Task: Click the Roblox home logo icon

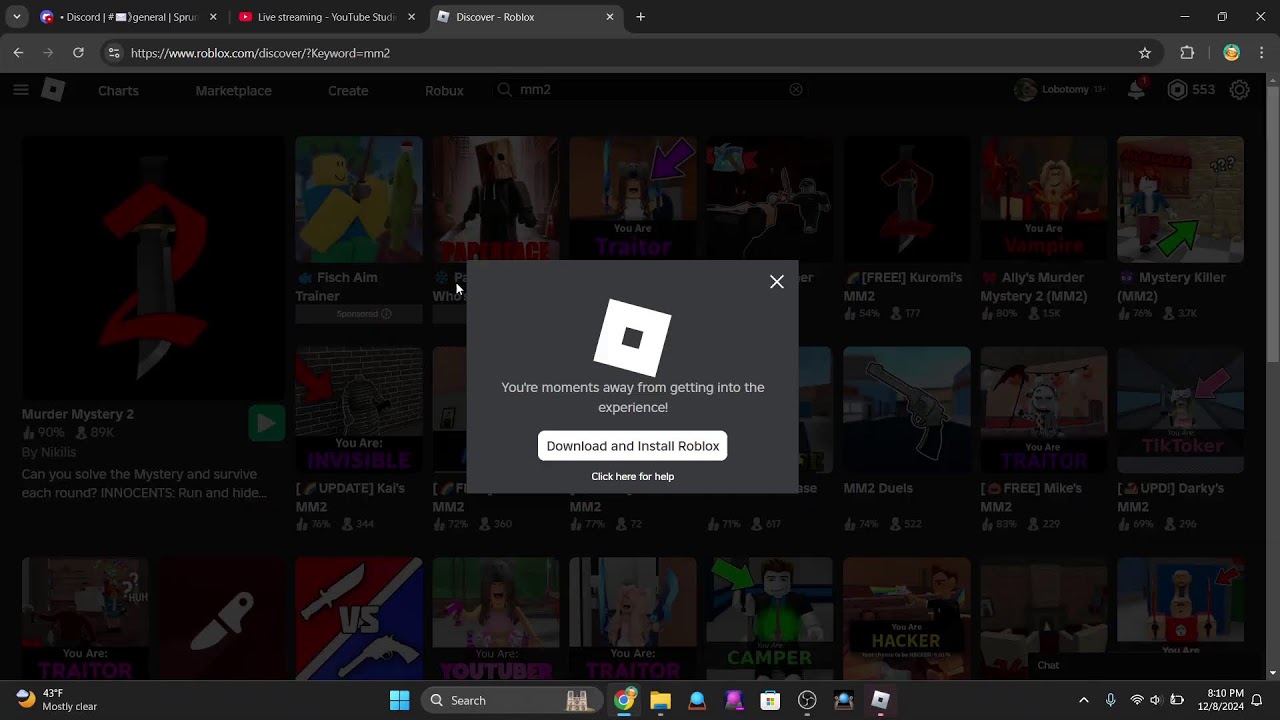Action: pos(53,90)
